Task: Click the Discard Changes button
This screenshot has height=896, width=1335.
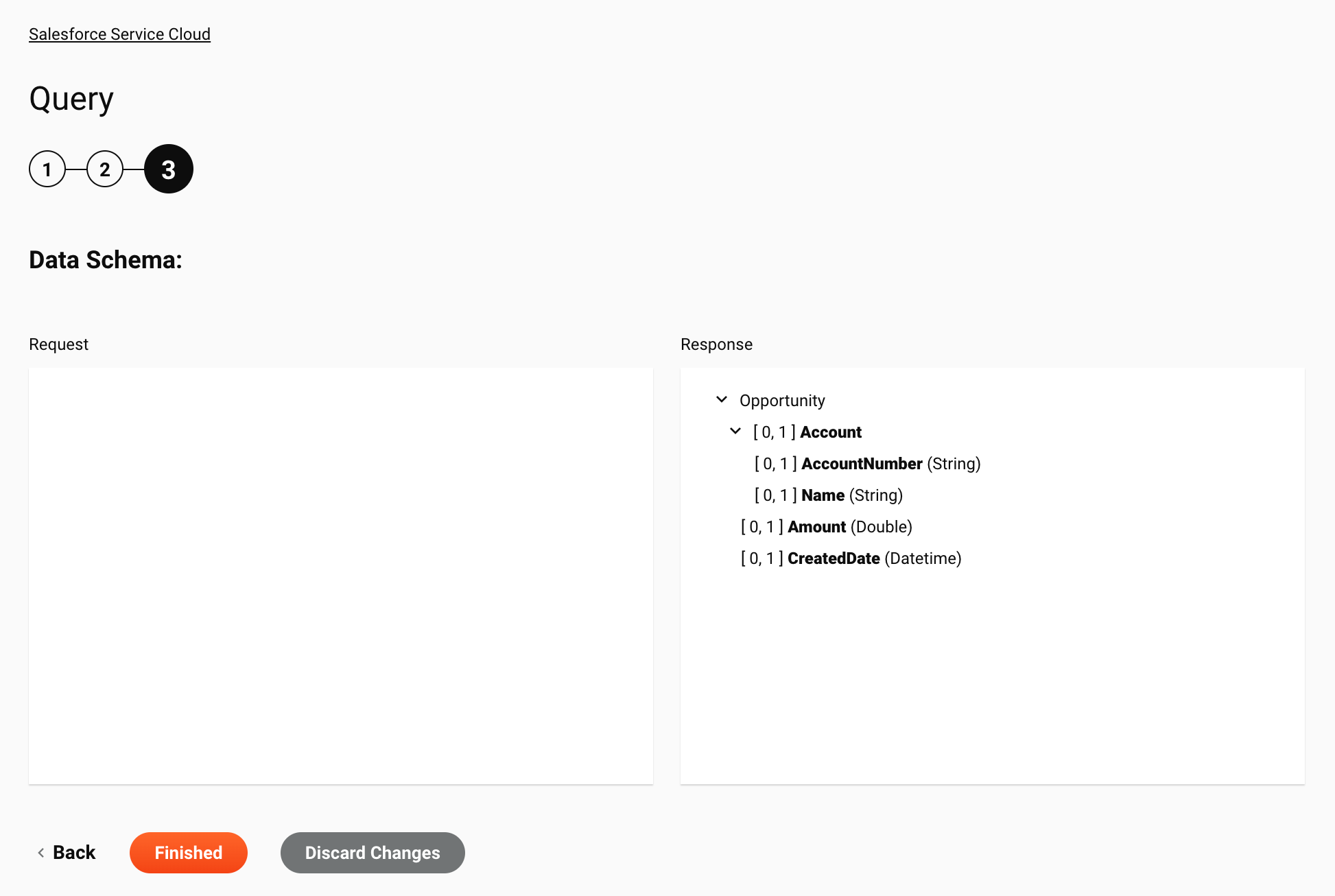Action: (372, 852)
